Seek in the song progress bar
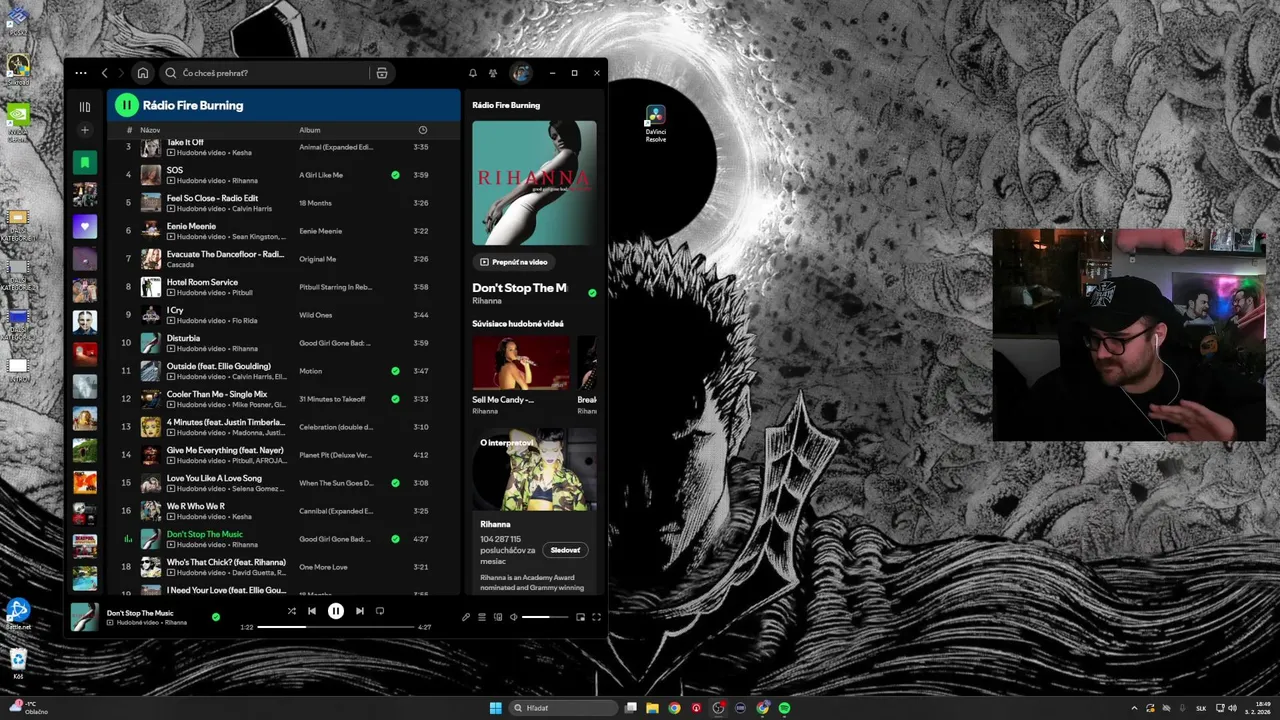 (336, 627)
